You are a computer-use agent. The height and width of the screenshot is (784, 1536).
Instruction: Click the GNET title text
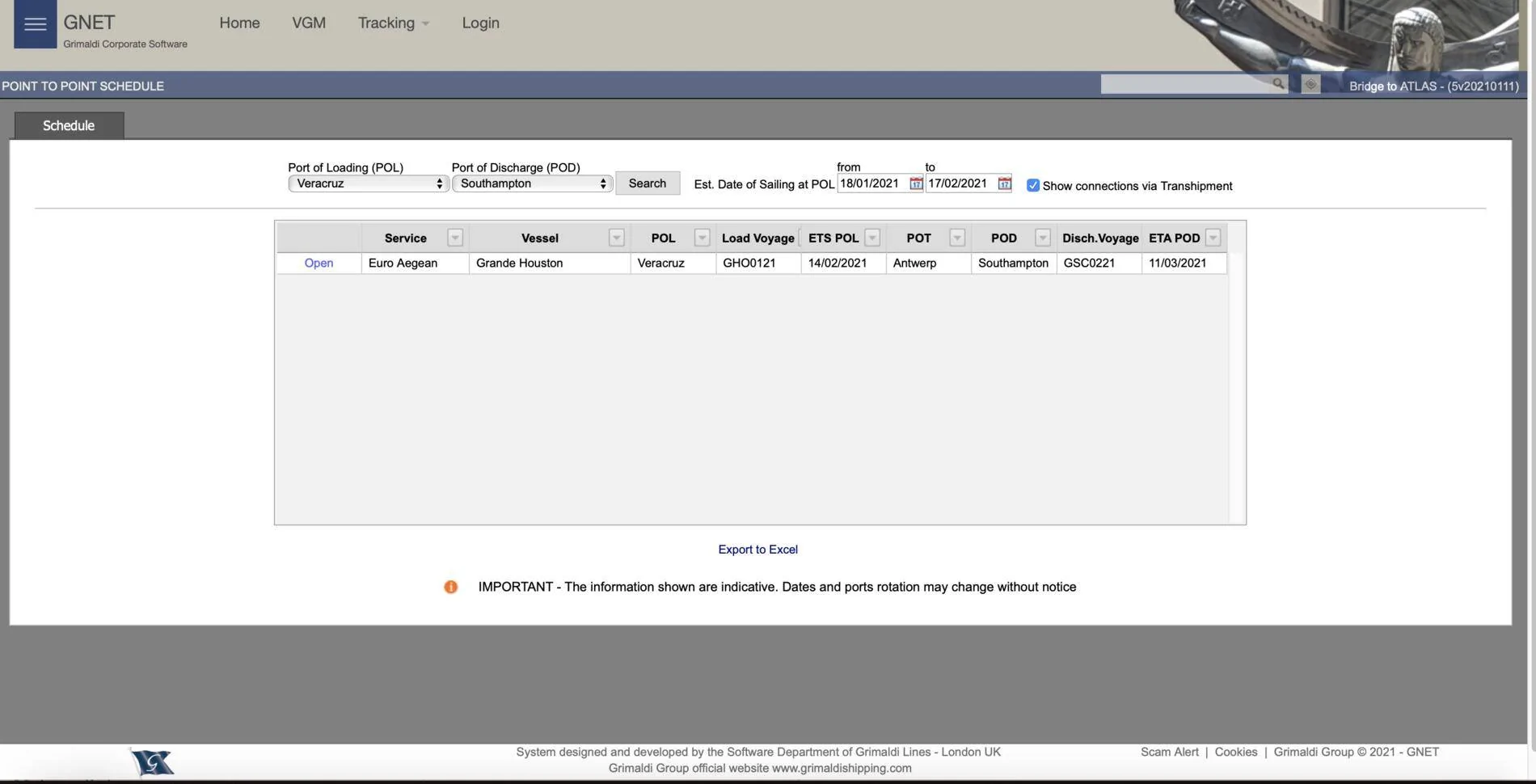coord(89,23)
